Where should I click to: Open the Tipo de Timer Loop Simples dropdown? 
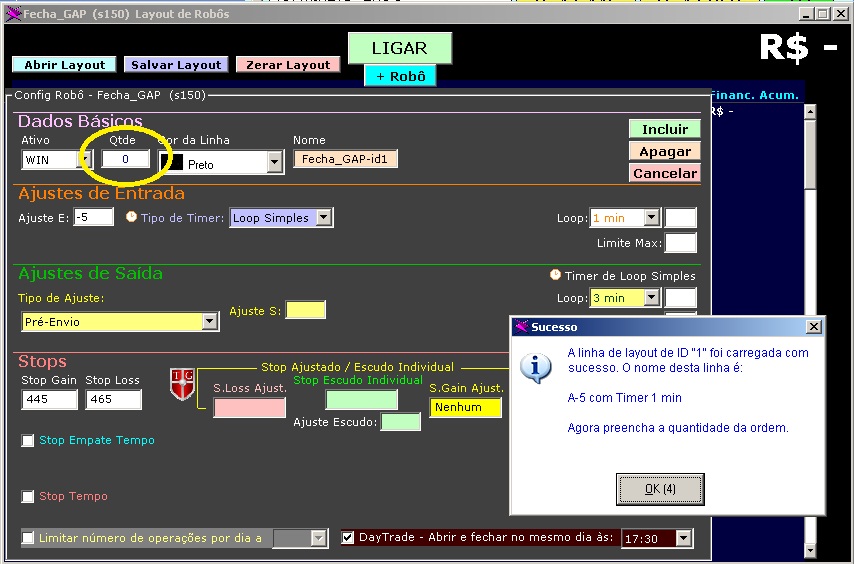(x=323, y=218)
